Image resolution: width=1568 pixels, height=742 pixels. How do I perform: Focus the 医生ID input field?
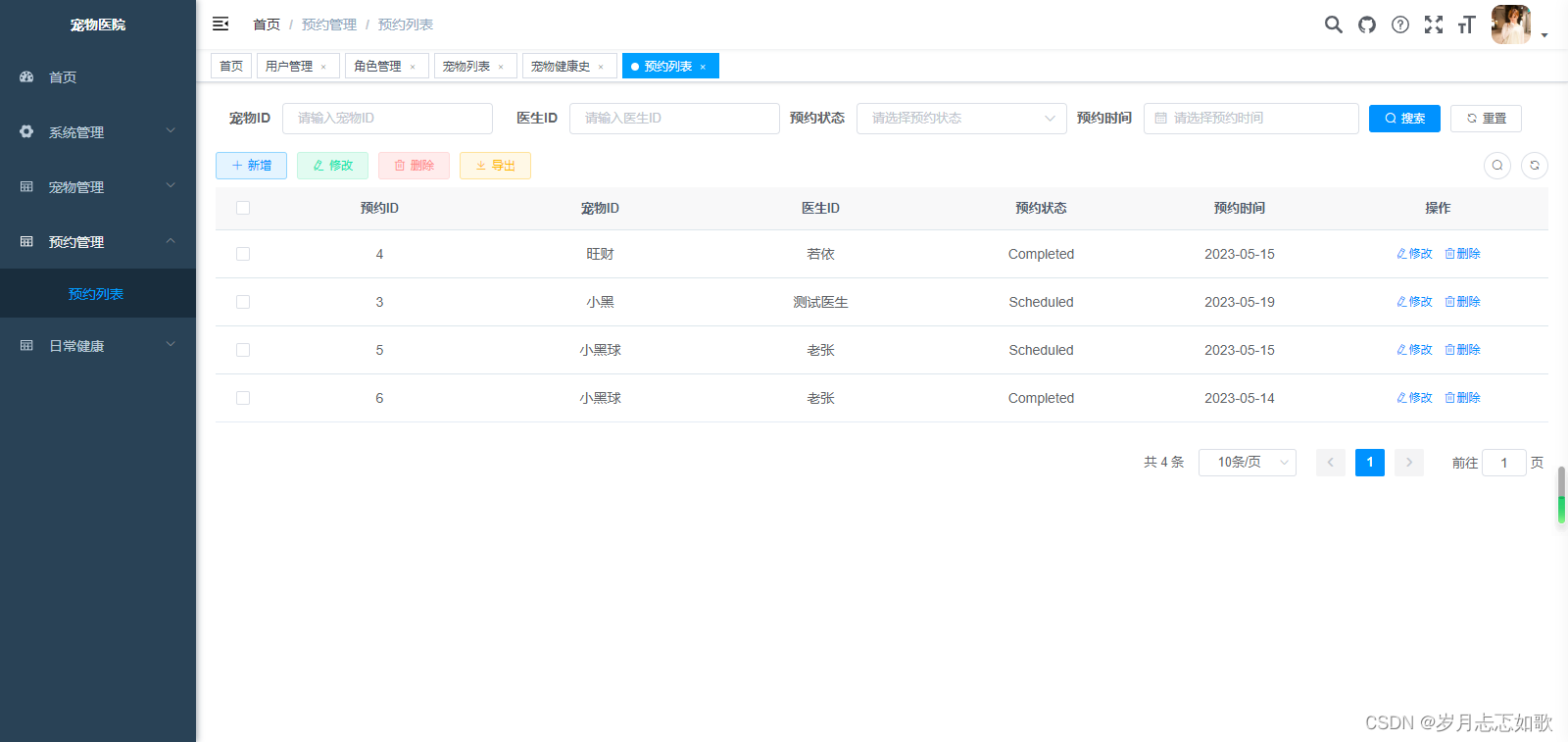coord(674,119)
